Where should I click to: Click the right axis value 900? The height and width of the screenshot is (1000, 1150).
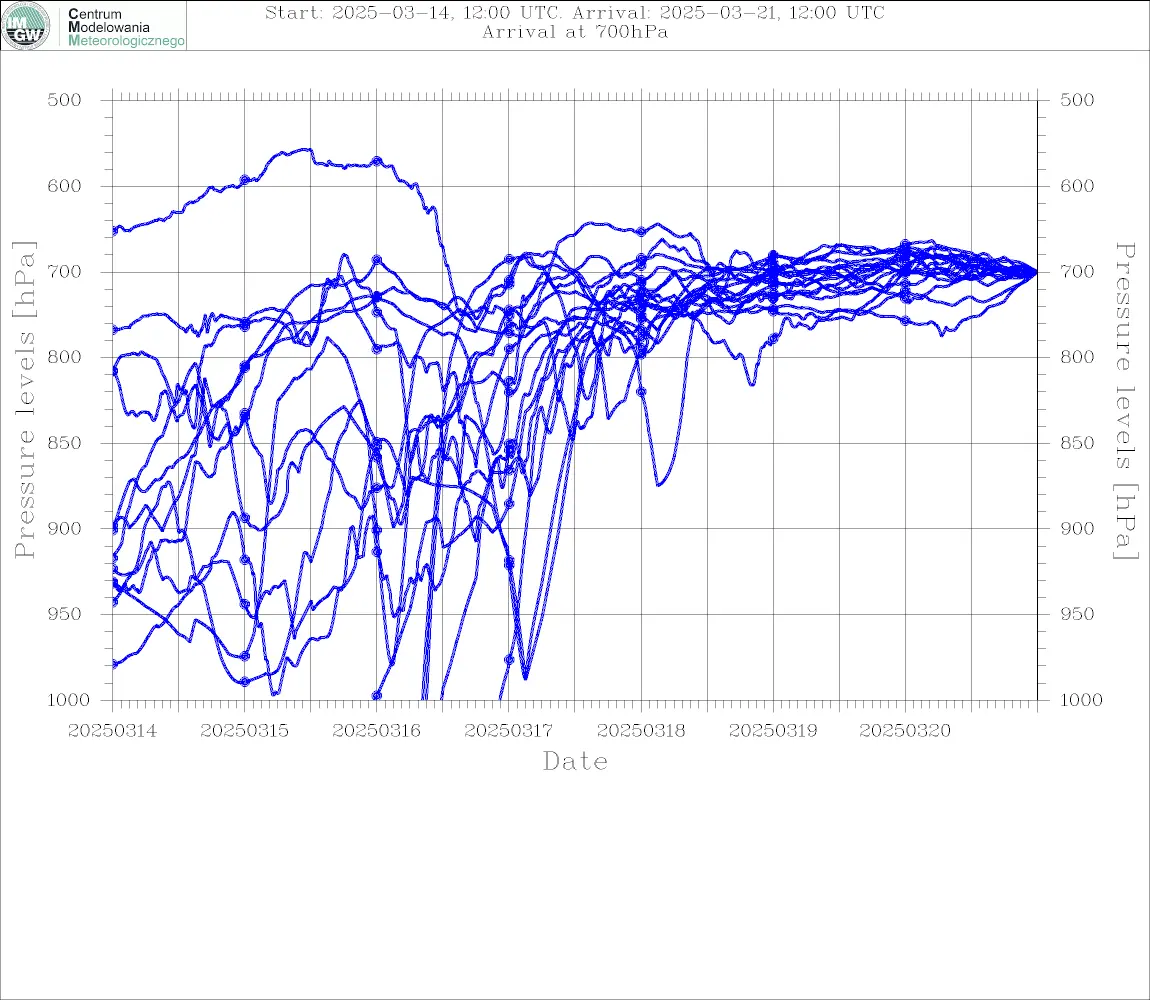tap(1077, 528)
